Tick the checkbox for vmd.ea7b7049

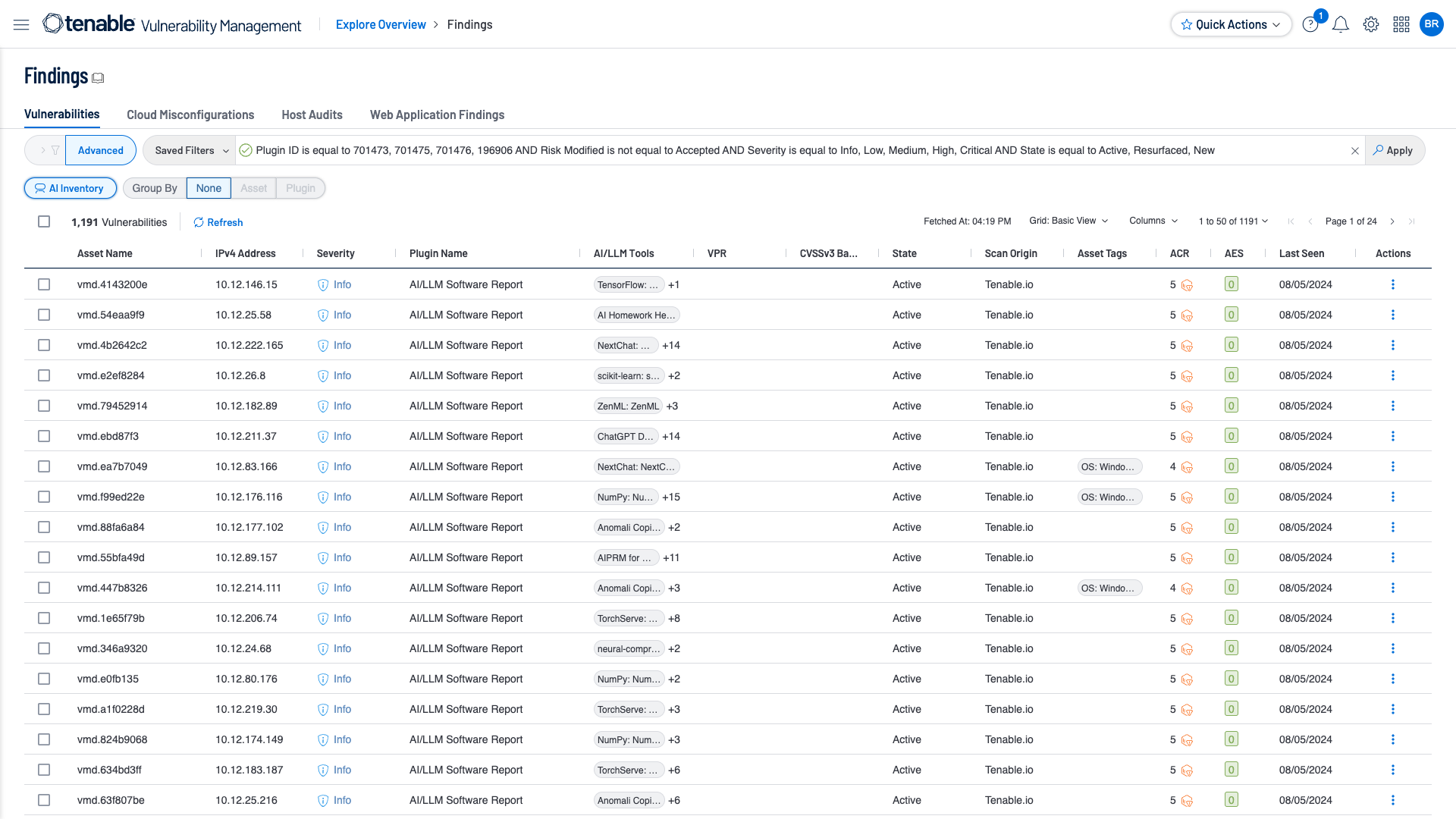pos(44,466)
